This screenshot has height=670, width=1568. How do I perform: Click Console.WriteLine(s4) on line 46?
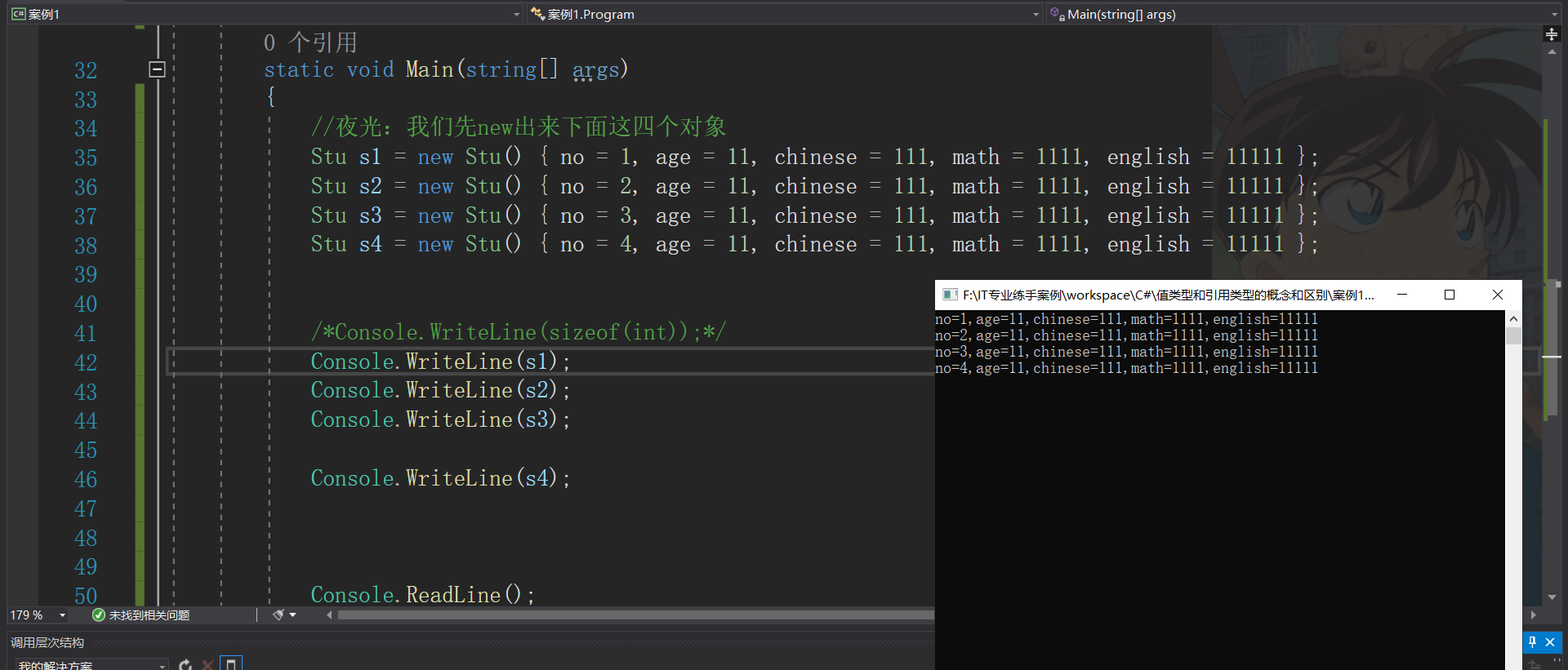pos(440,478)
